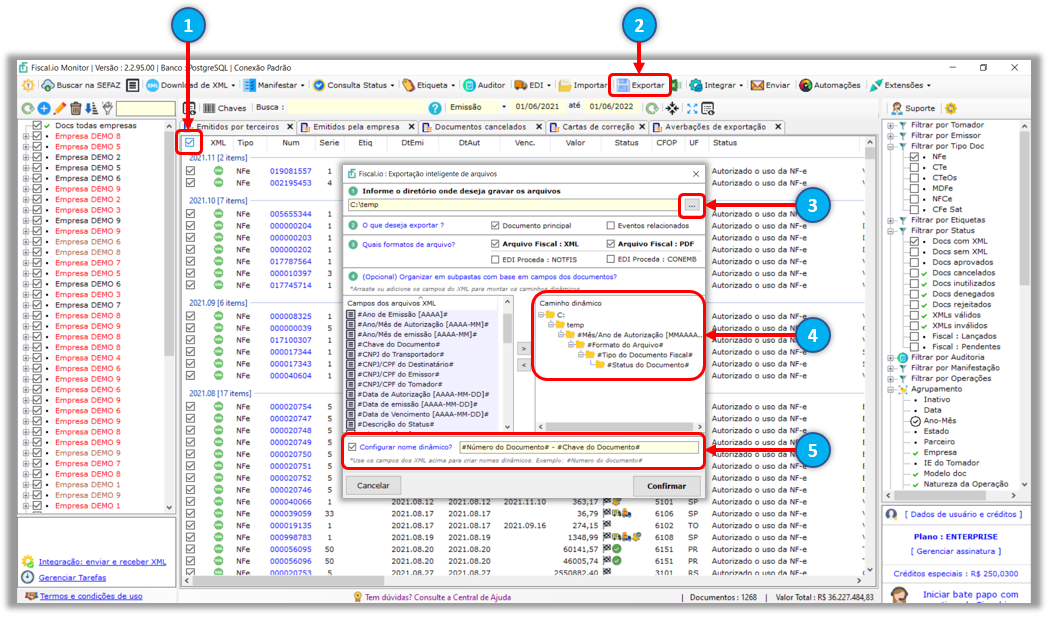Toggle NFe filter checkbox in right panel
1048x618 pixels.
[914, 156]
